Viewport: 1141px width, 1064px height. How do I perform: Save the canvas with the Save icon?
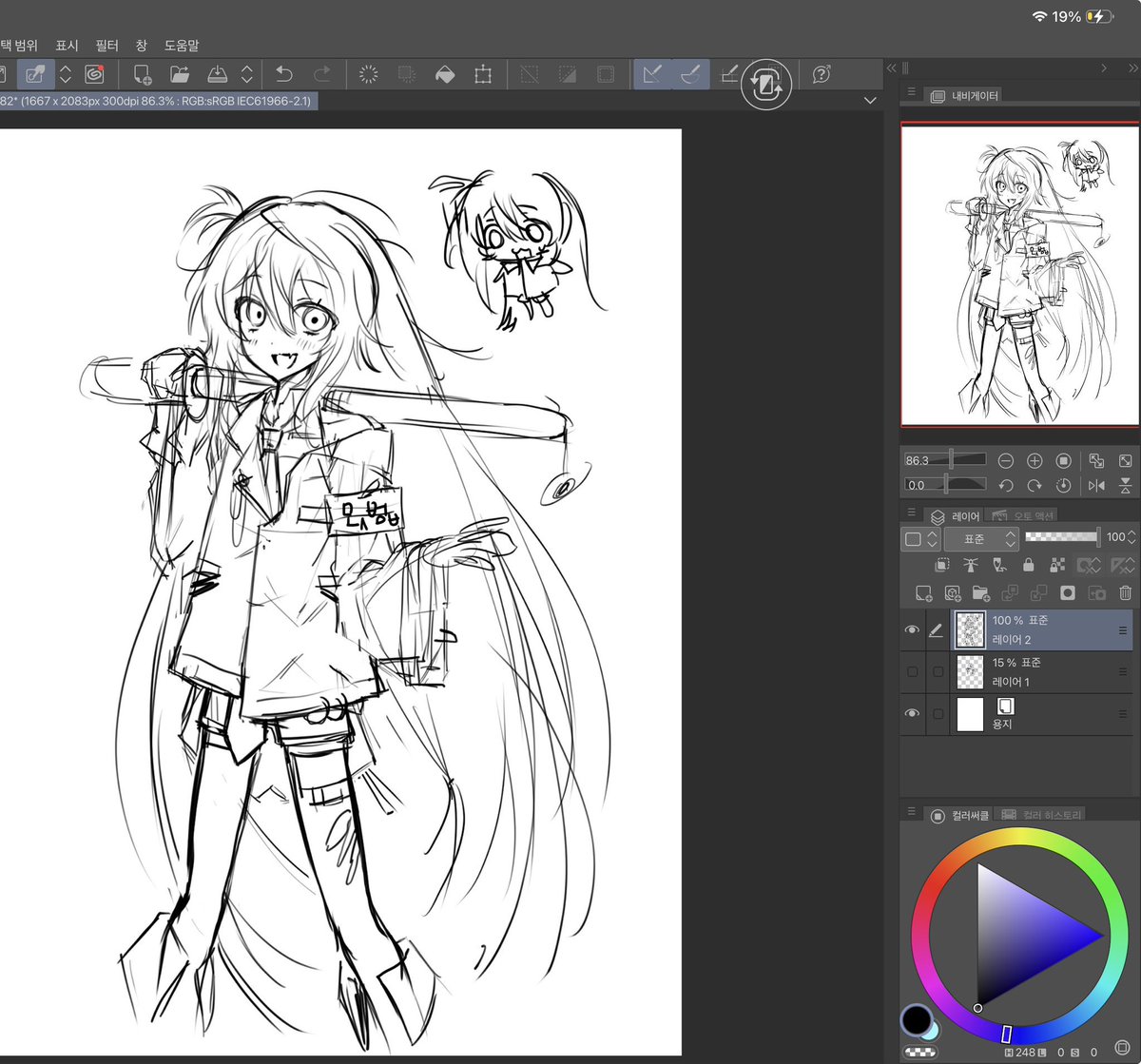[217, 74]
